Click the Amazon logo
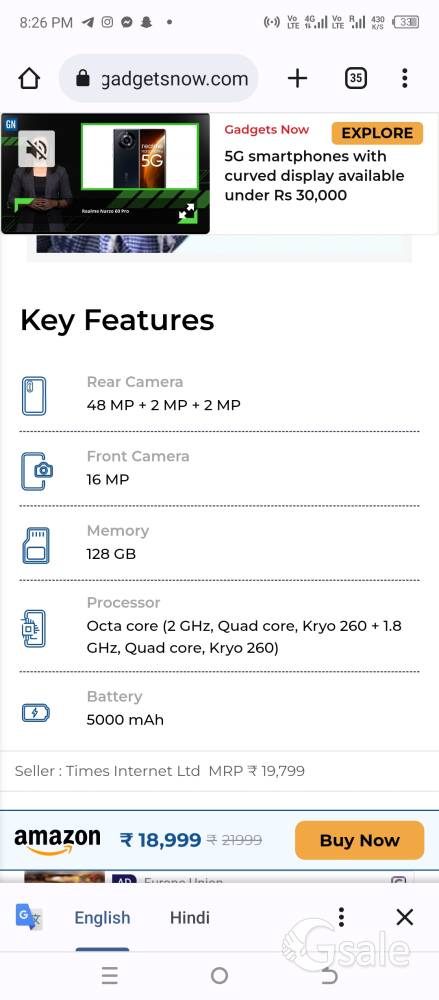The width and height of the screenshot is (439, 1000). click(57, 841)
